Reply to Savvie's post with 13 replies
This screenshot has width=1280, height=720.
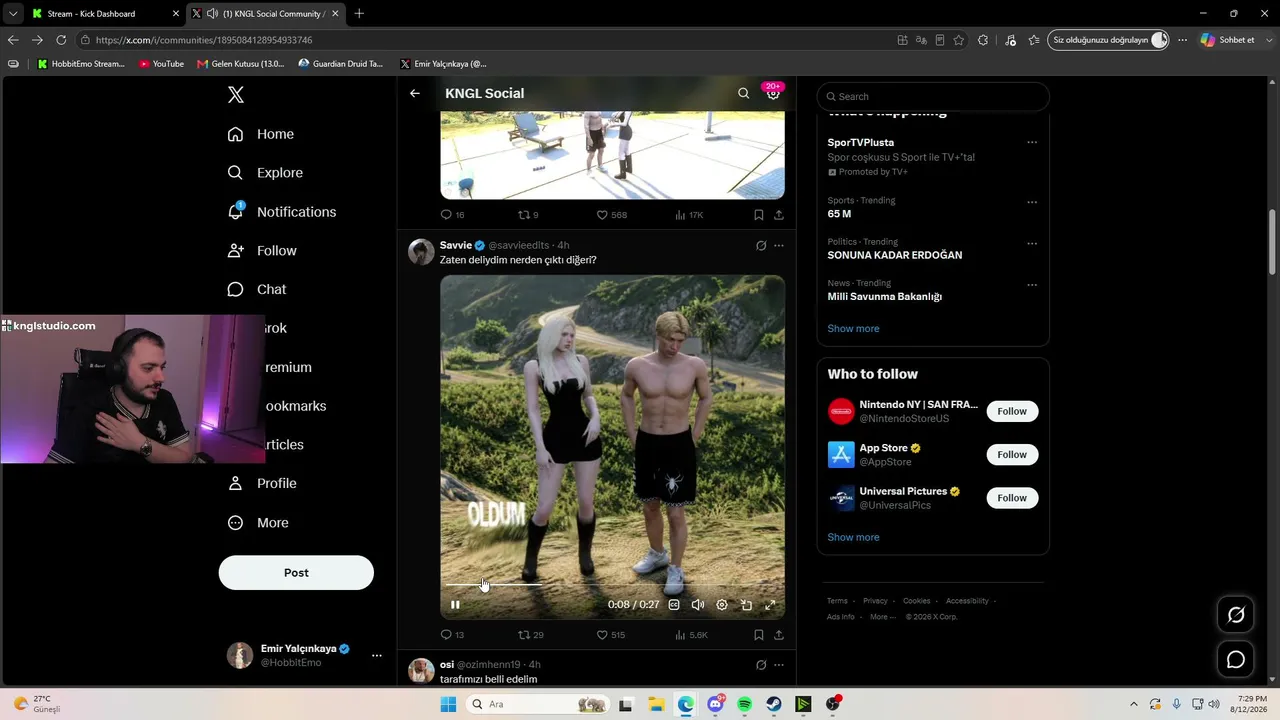[x=453, y=635]
